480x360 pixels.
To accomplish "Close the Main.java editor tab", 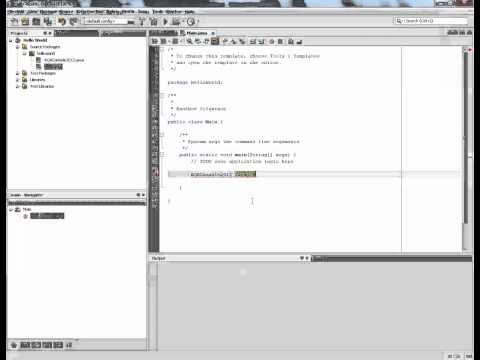I will coord(213,33).
